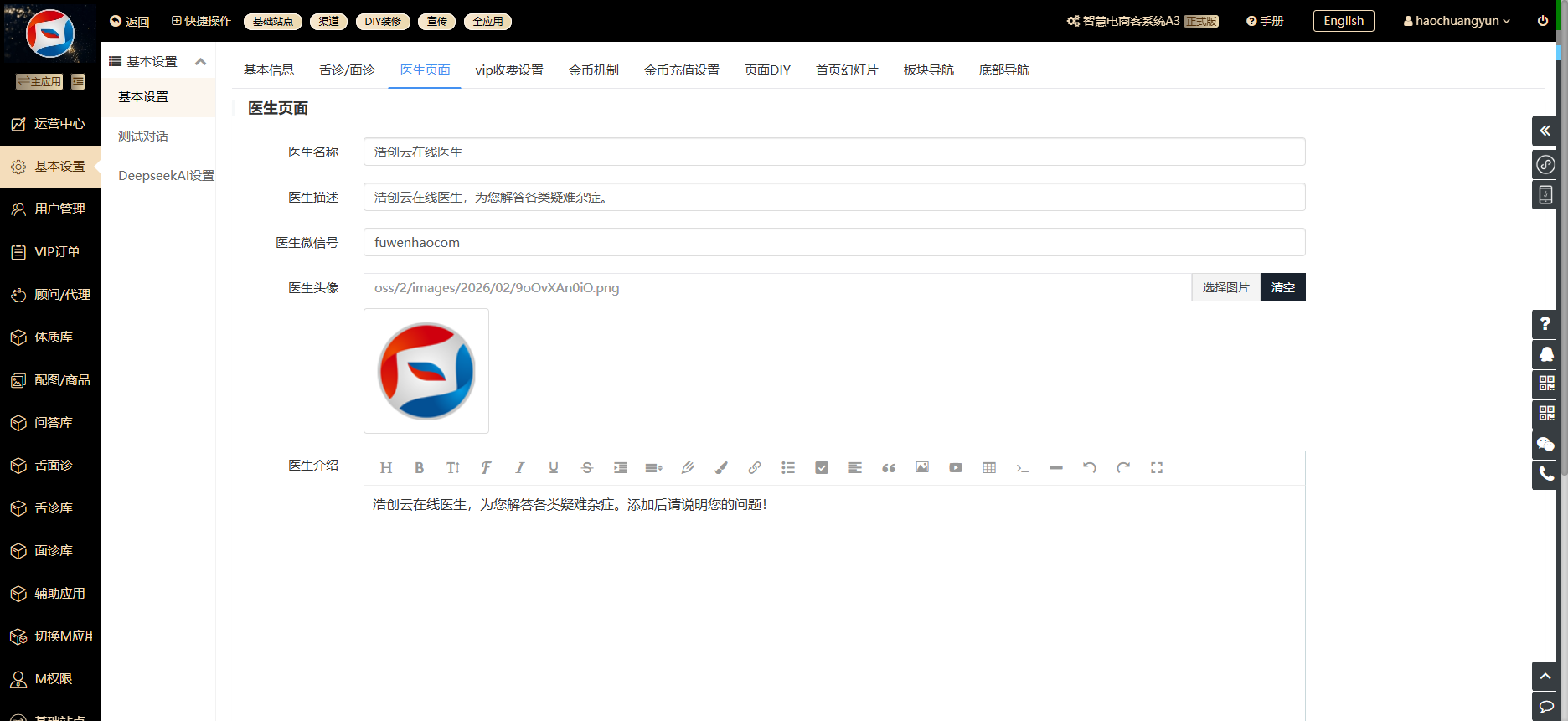This screenshot has width=1568, height=721.
Task: Open the 首页幻灯片 tab
Action: click(x=847, y=70)
